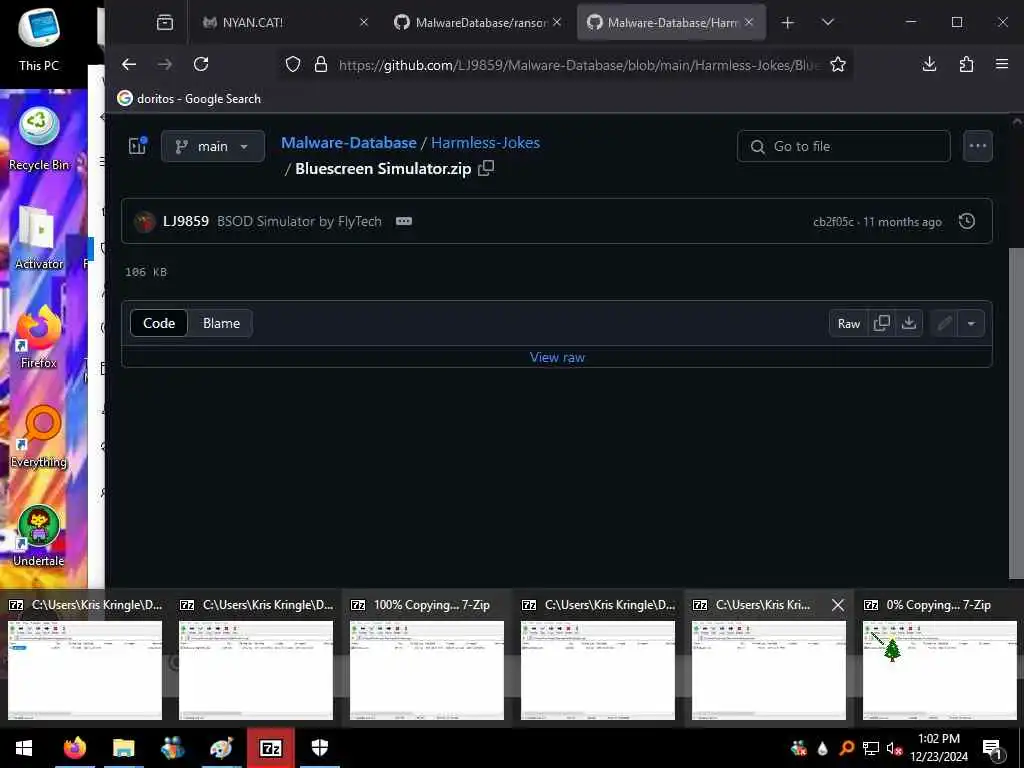Image resolution: width=1024 pixels, height=768 pixels.
Task: Click the muted speaker tray icon
Action: (895, 748)
